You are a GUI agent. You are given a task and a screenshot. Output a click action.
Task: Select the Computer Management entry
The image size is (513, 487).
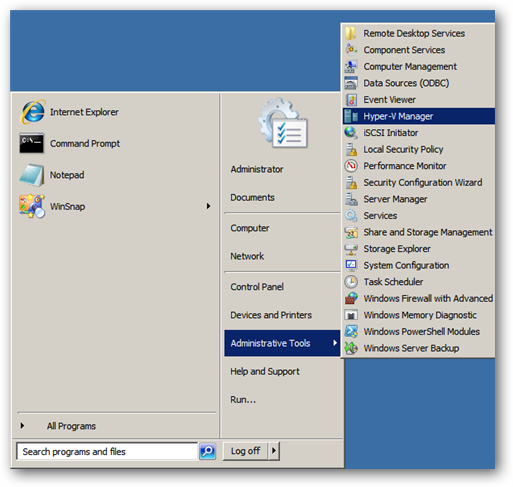(x=419, y=66)
